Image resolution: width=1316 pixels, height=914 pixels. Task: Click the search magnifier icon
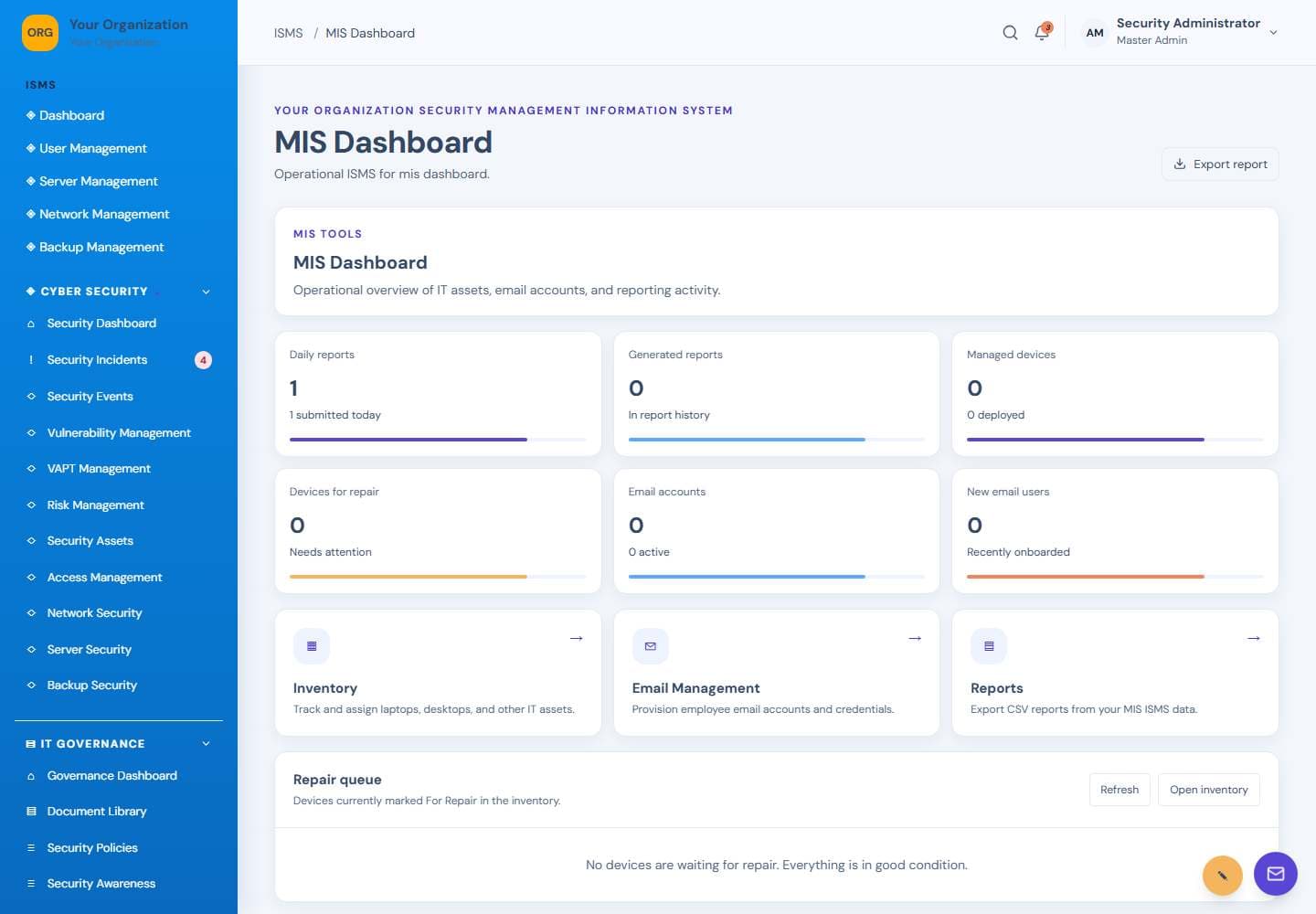point(1010,33)
